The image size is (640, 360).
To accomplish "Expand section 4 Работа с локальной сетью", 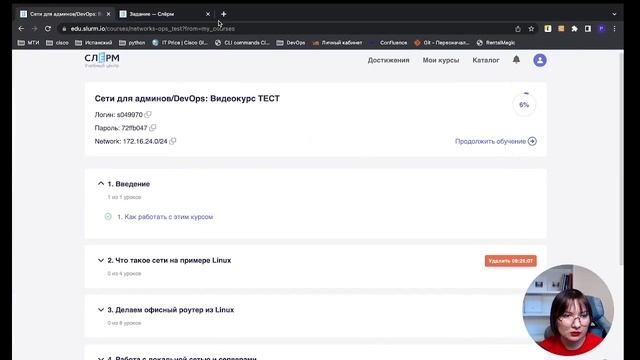I will coord(101,358).
